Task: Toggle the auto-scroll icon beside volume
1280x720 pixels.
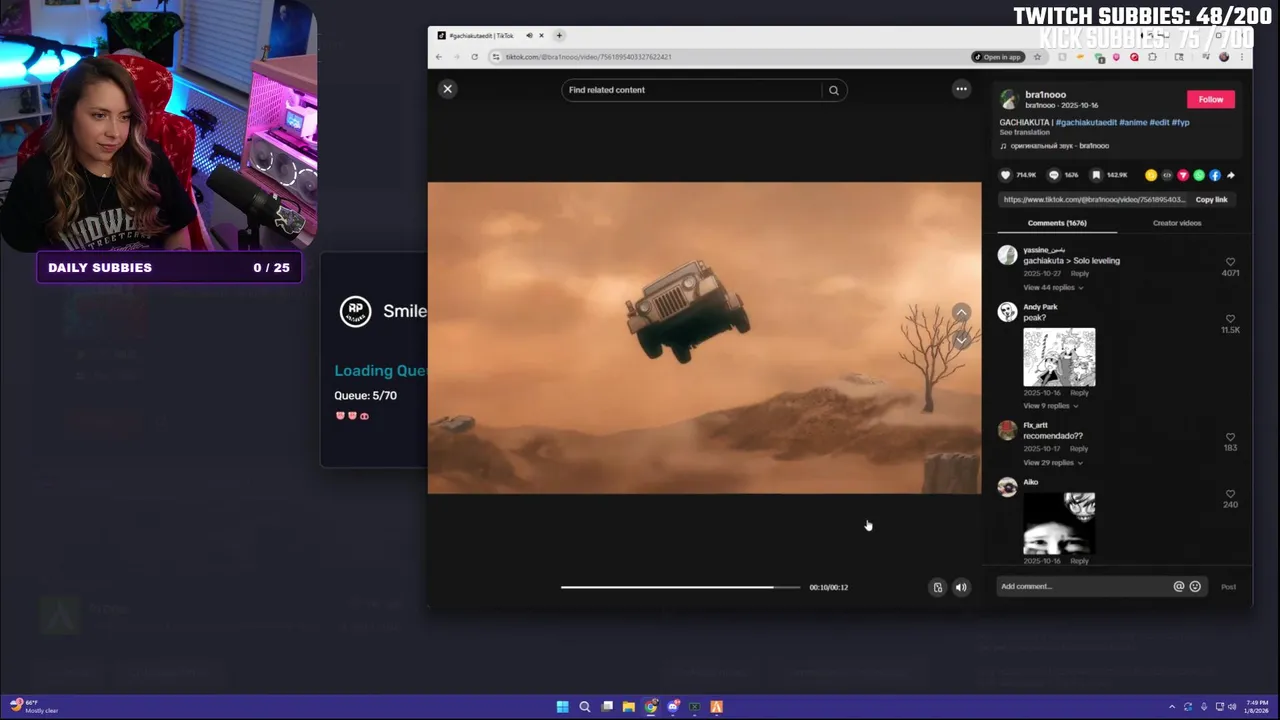Action: (x=938, y=587)
